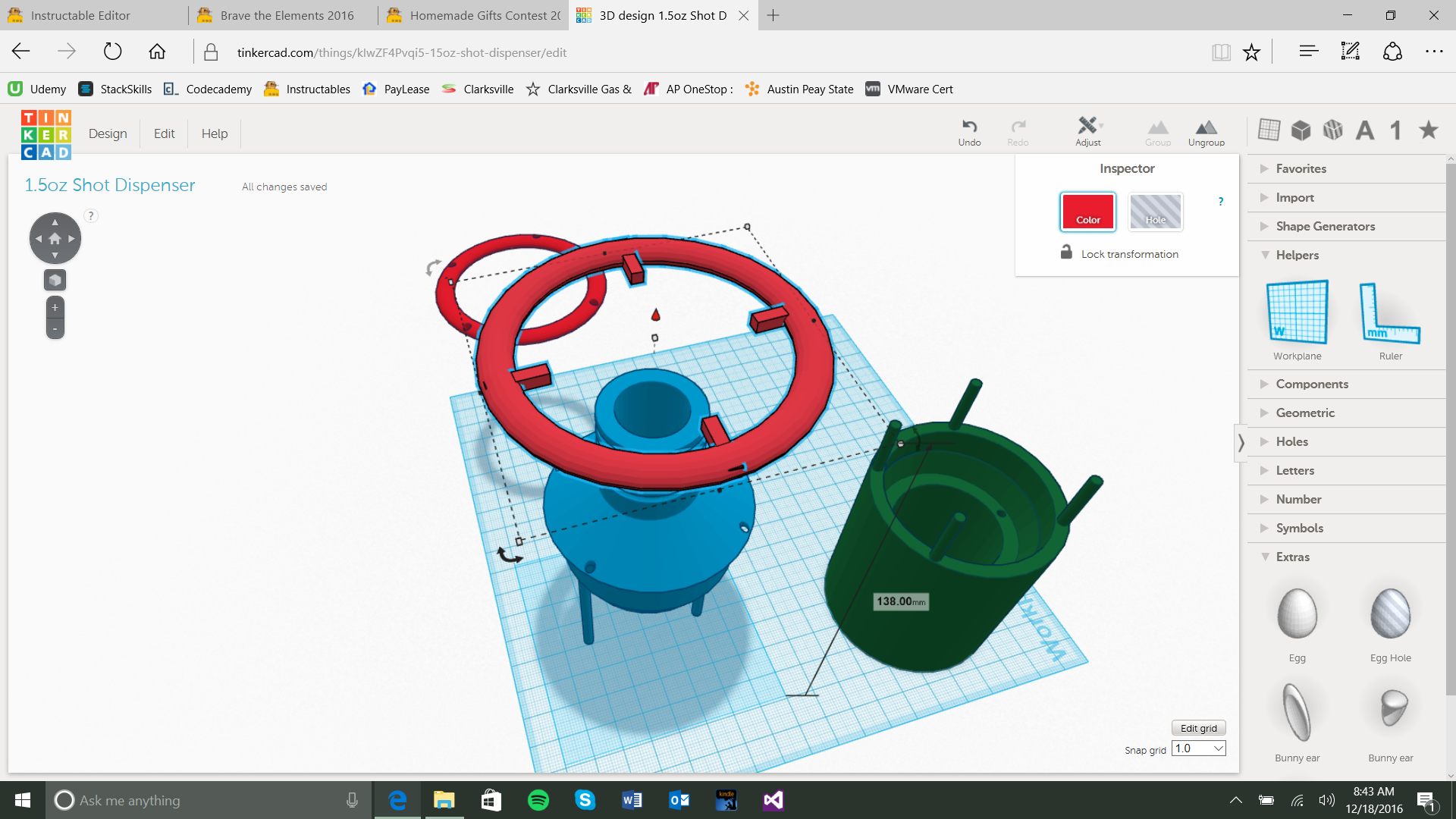The image size is (1456, 819).
Task: Open the Codecademy bookmark
Action: pos(208,89)
